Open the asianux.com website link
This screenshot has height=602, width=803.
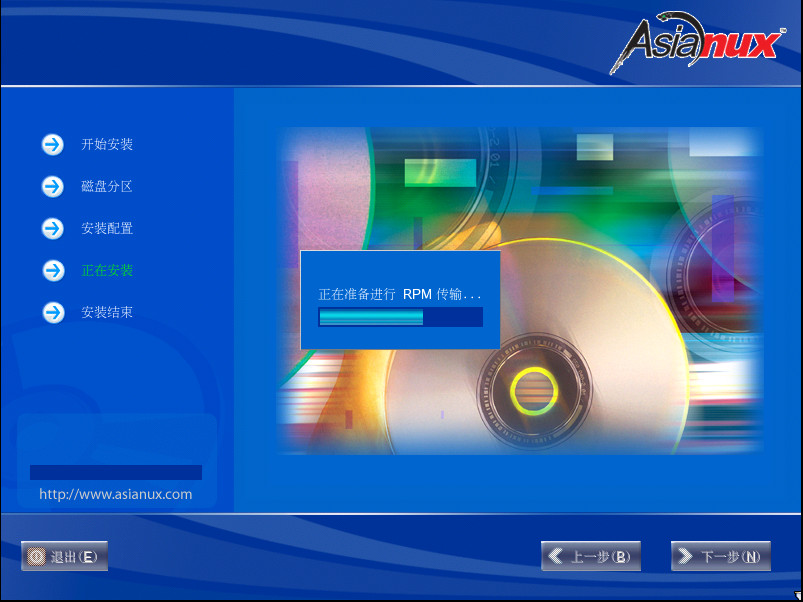tap(115, 494)
